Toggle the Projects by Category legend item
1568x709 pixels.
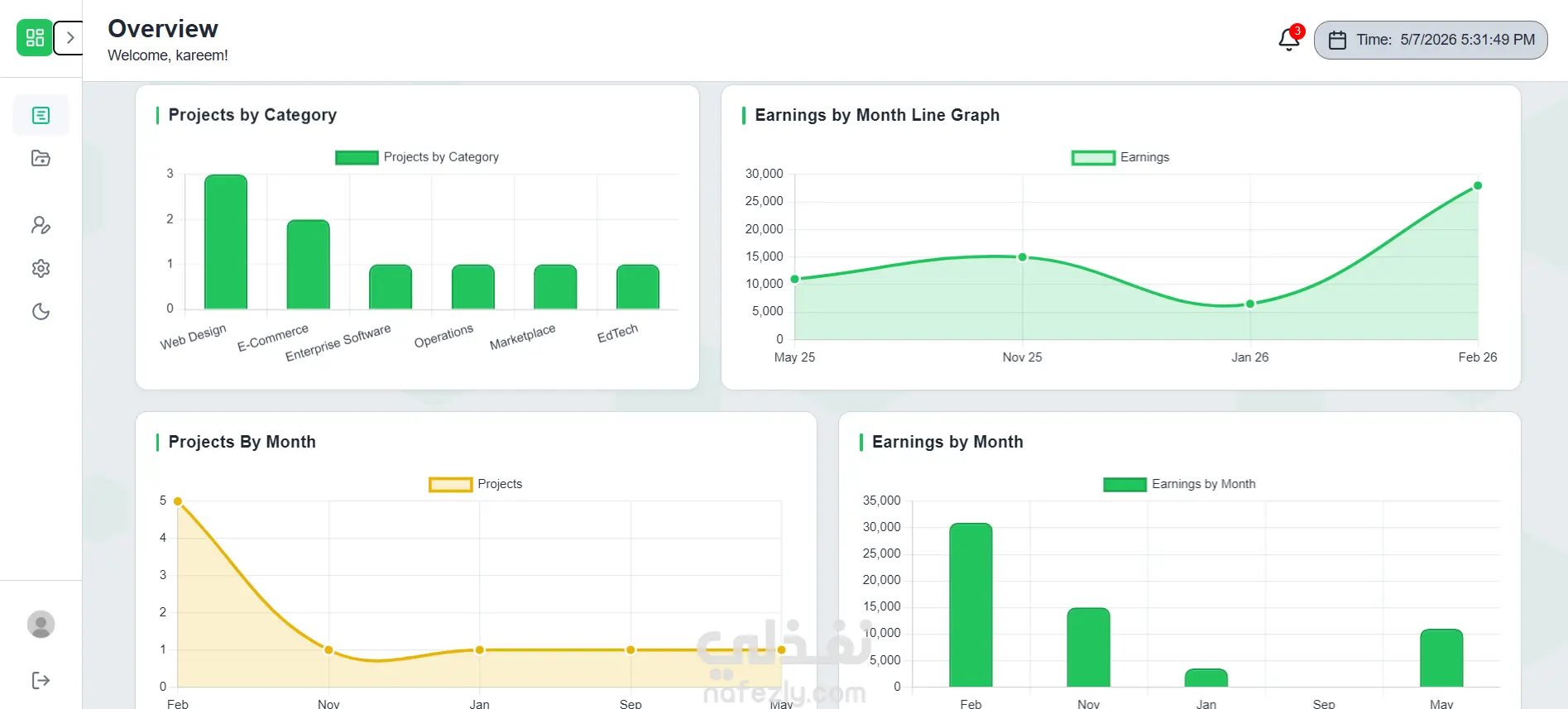pos(417,157)
